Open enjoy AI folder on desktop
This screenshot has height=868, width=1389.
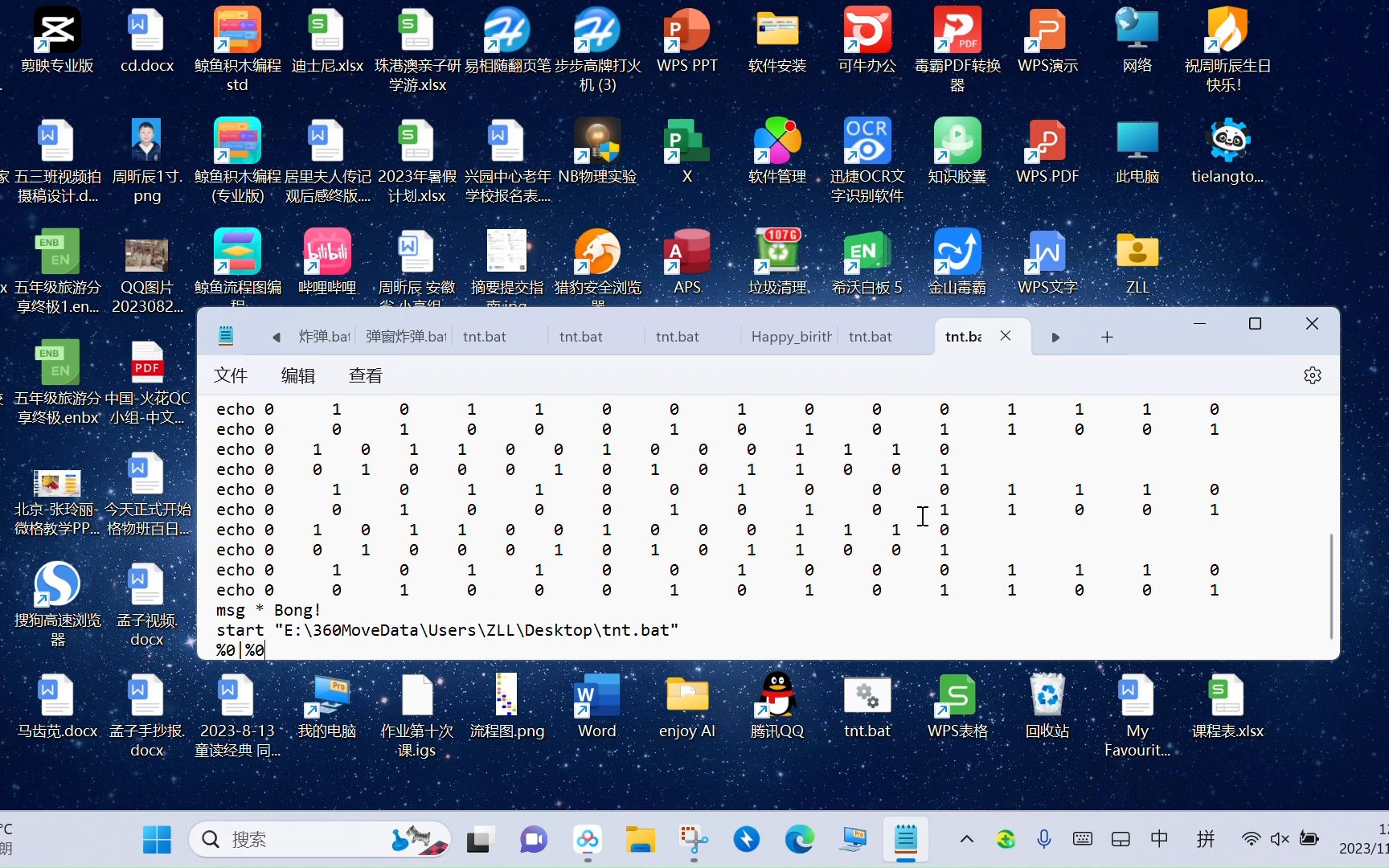pos(687,706)
